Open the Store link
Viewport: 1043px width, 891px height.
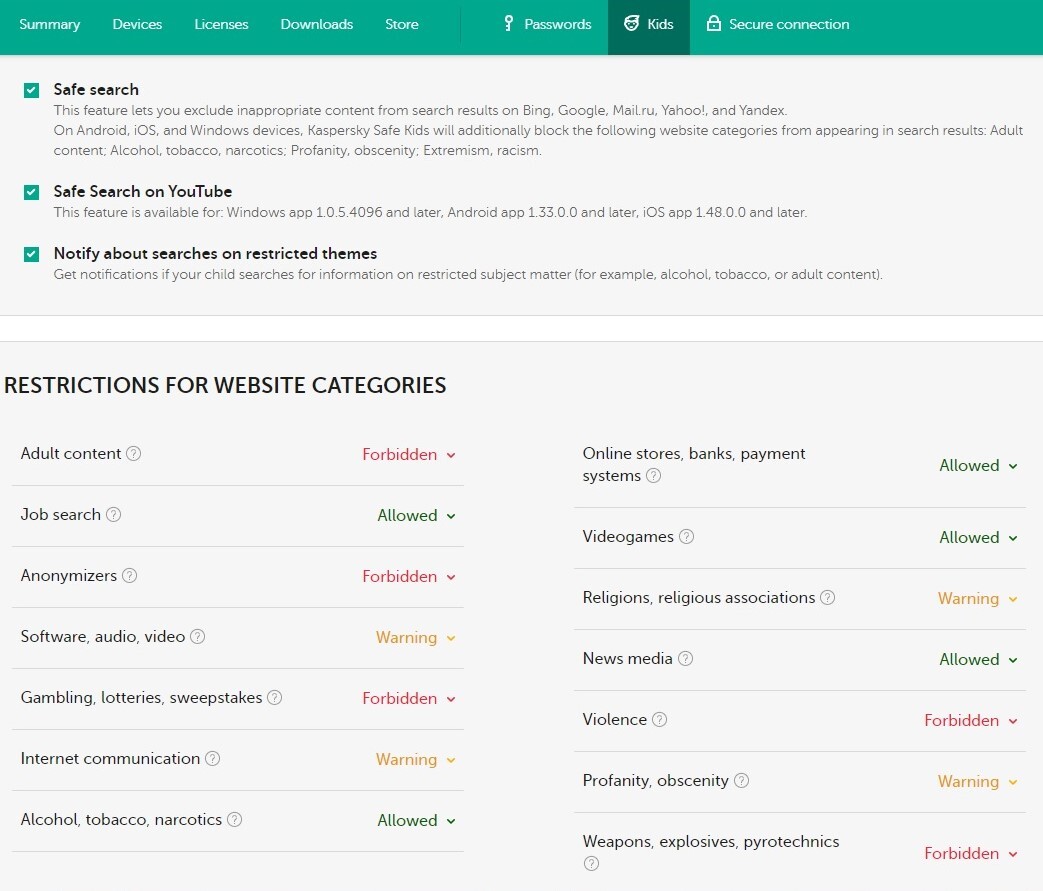[x=402, y=24]
